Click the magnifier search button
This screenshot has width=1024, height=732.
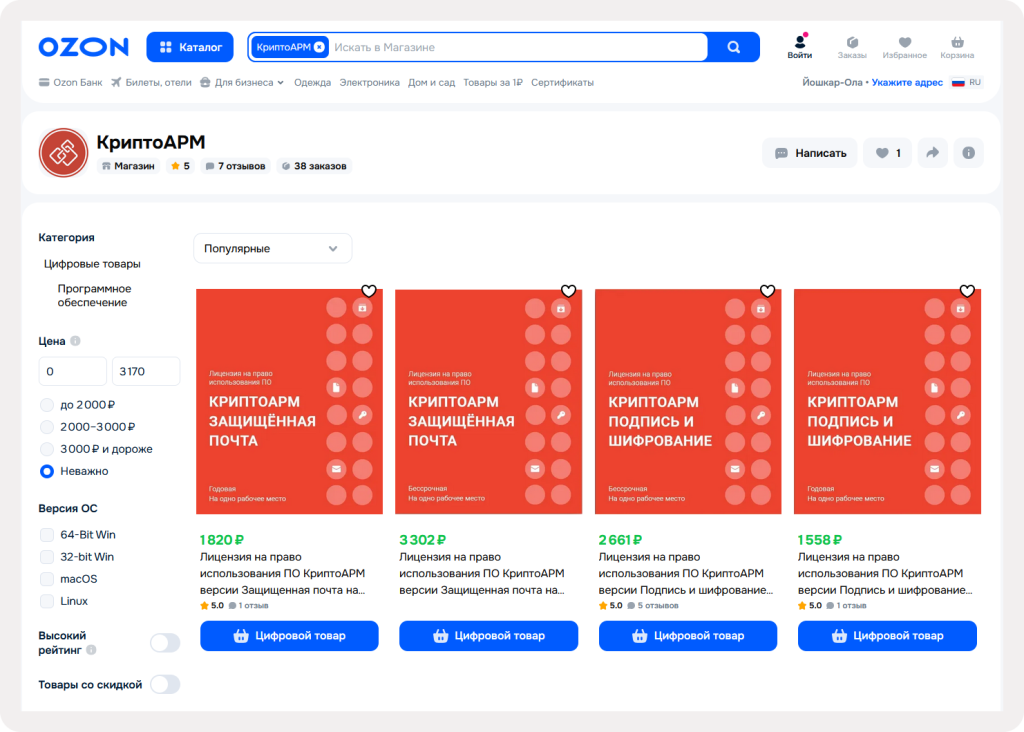[734, 47]
